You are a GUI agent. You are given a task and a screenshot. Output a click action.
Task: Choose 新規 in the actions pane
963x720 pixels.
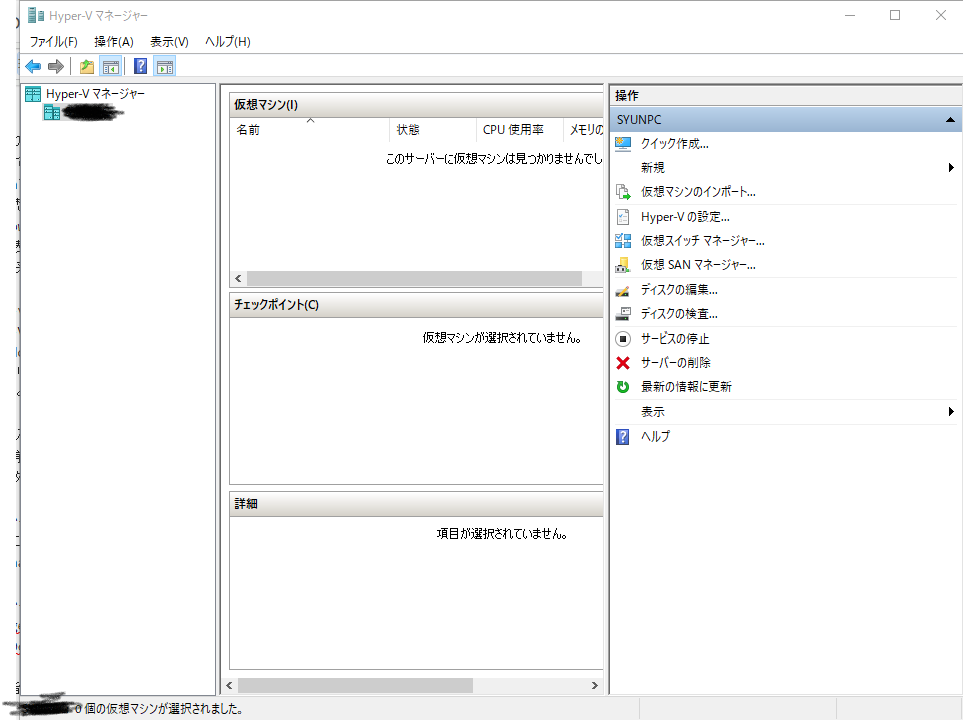653,168
